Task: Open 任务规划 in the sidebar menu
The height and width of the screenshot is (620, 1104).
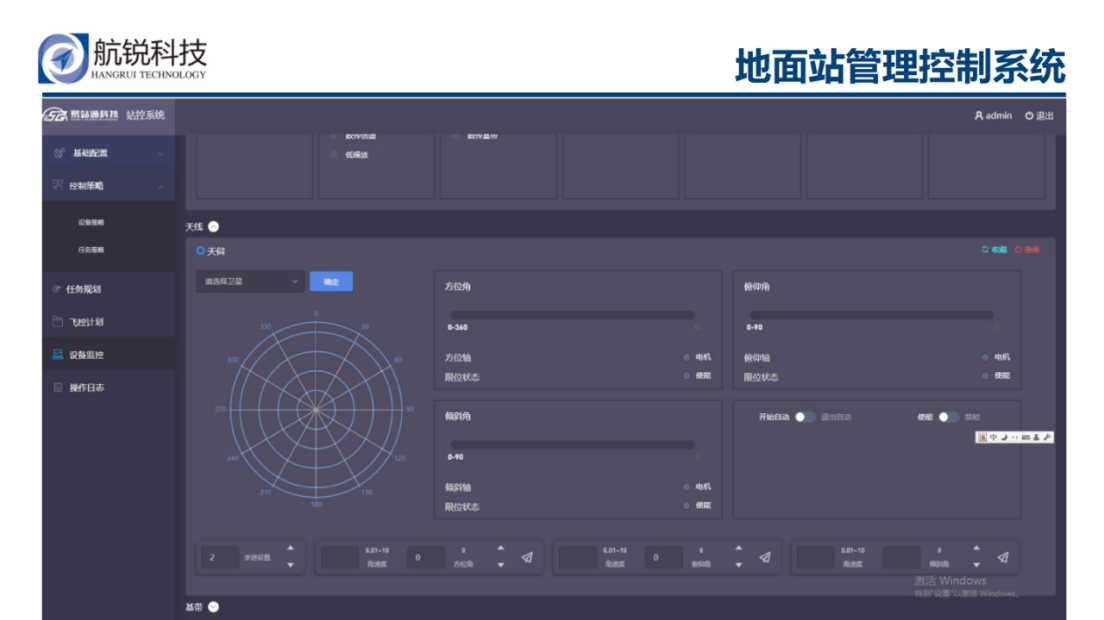Action: point(85,290)
